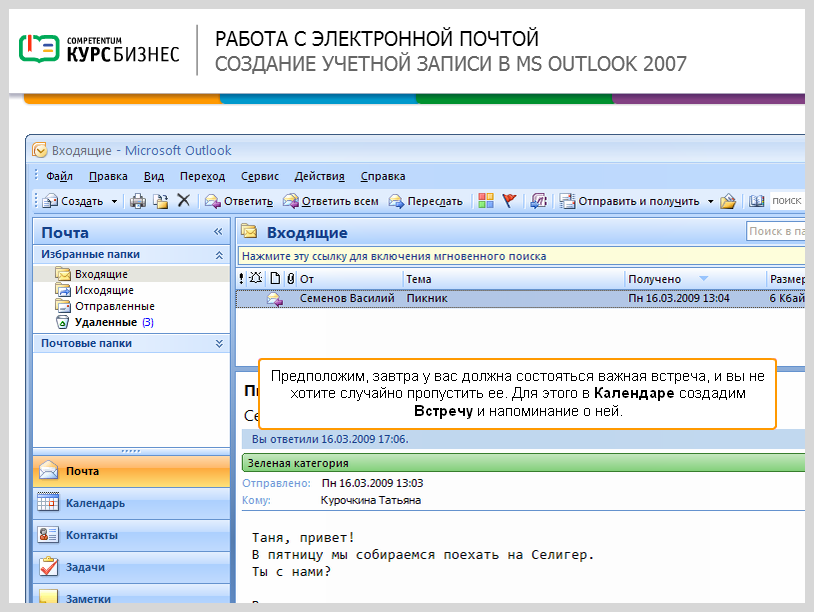Collapse the Избранные папки section
The width and height of the screenshot is (814, 612).
coord(219,255)
